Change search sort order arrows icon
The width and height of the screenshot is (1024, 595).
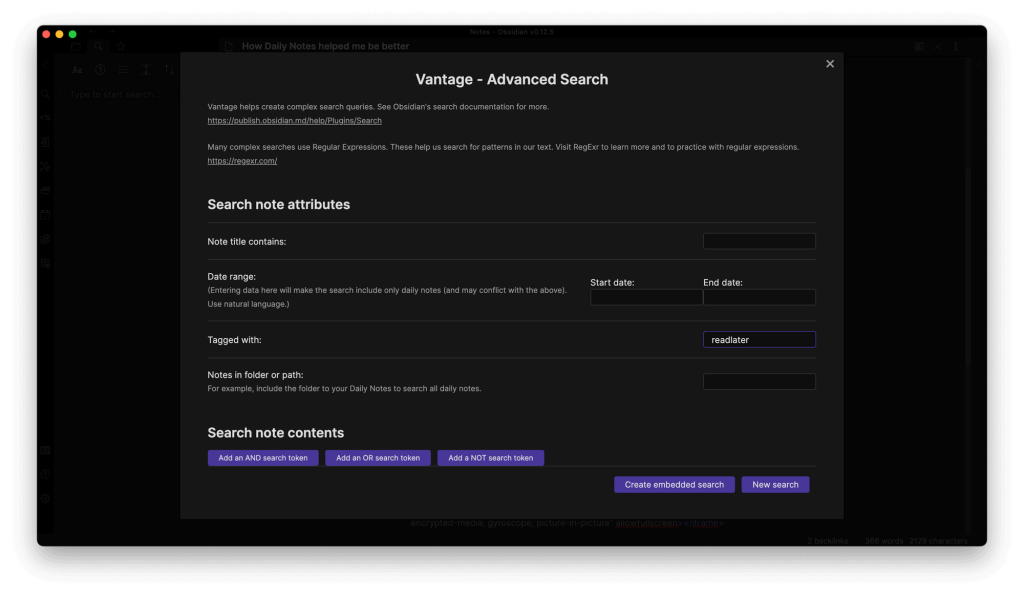168,70
